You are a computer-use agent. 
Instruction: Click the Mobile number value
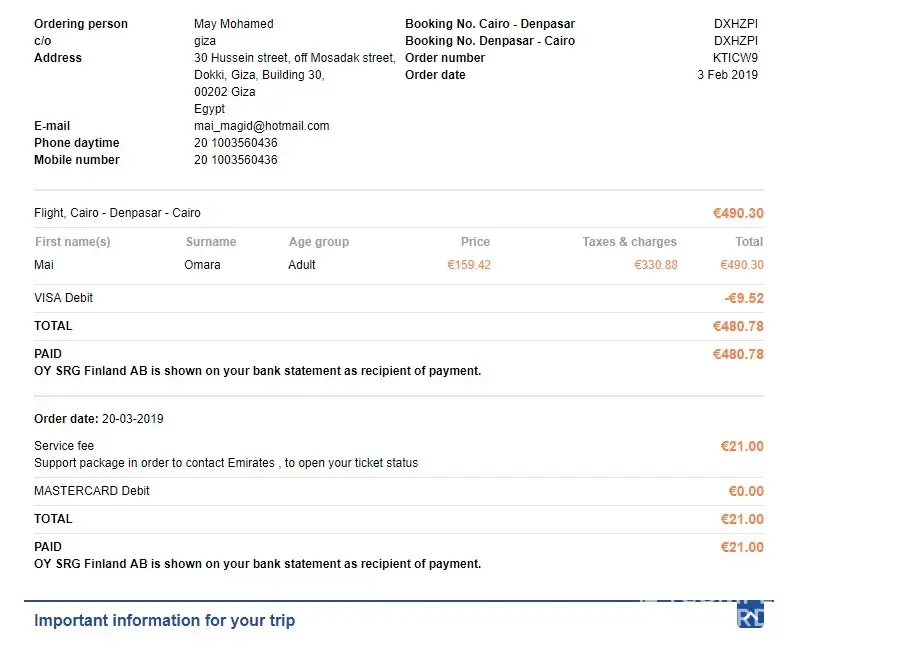tap(236, 160)
